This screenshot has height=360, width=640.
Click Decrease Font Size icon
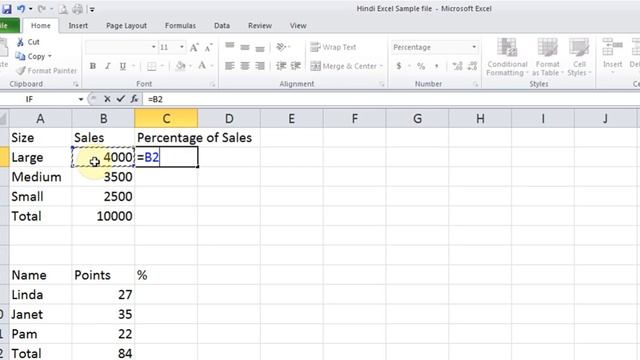point(209,47)
